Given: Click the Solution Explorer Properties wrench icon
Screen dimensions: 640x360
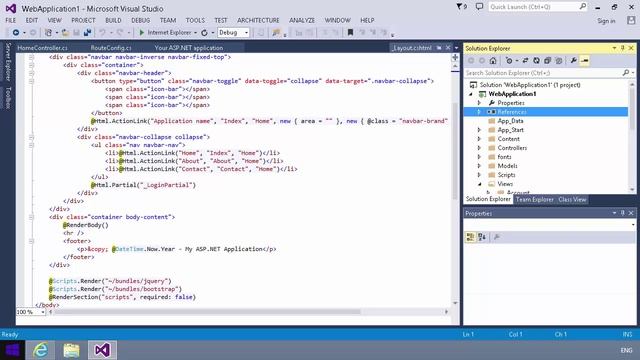Looking at the screenshot, I should [x=573, y=61].
